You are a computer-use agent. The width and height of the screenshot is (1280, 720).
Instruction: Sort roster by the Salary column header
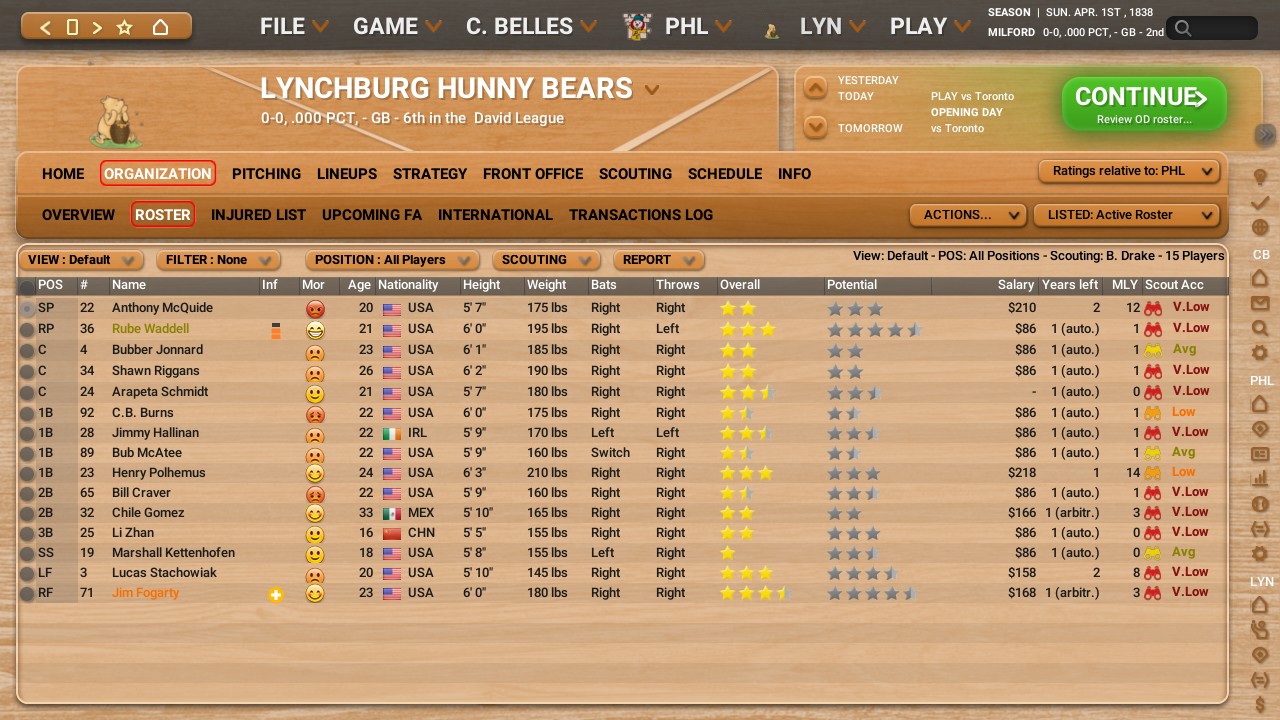click(1015, 286)
